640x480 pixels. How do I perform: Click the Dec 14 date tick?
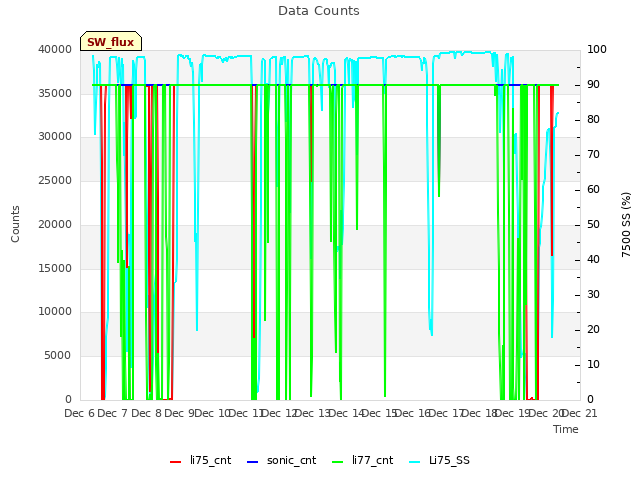click(346, 413)
